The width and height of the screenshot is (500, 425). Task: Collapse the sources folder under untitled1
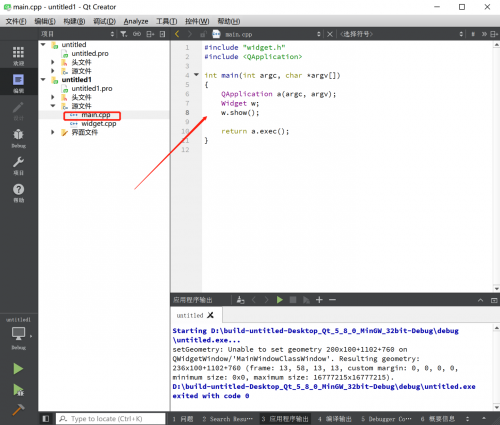pyautogui.click(x=53, y=106)
